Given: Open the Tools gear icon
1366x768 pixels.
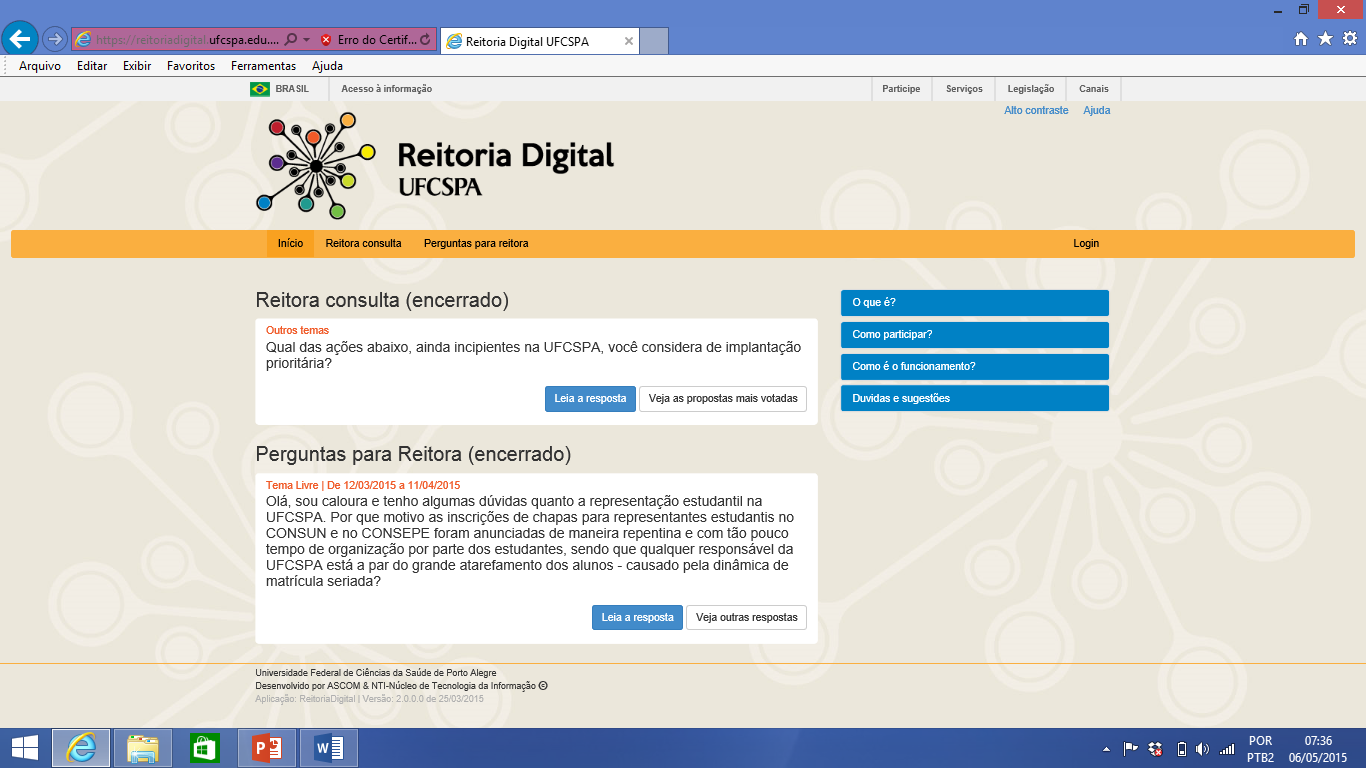Looking at the screenshot, I should [1349, 38].
